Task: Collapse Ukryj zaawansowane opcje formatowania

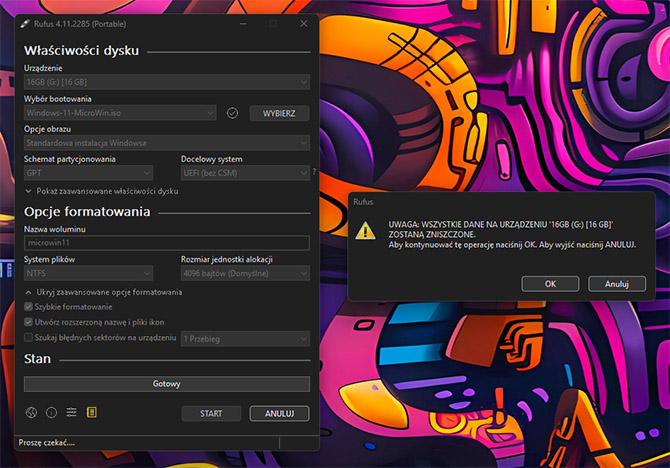Action: pos(103,292)
